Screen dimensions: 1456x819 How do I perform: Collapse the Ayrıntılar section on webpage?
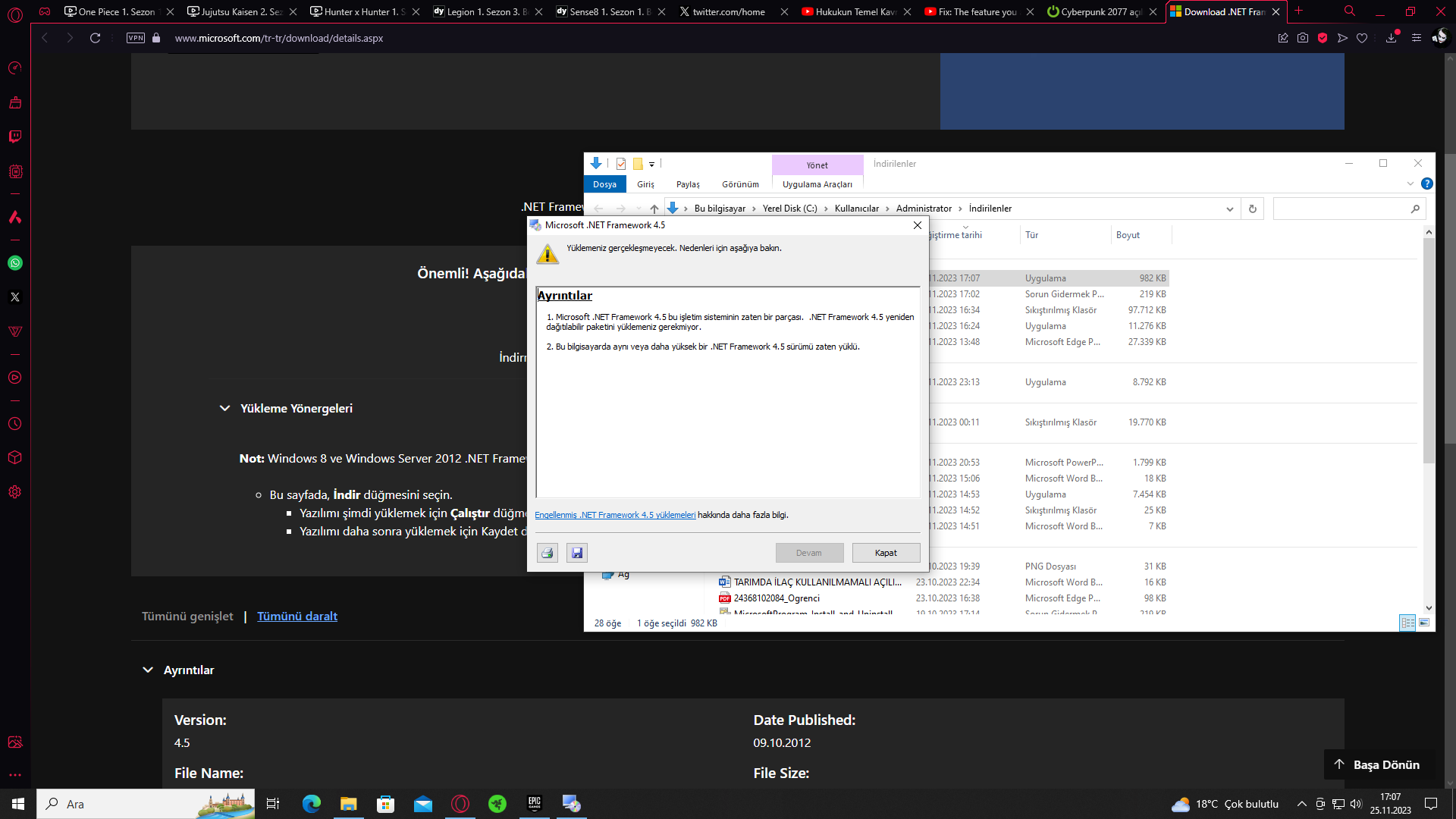(x=148, y=670)
